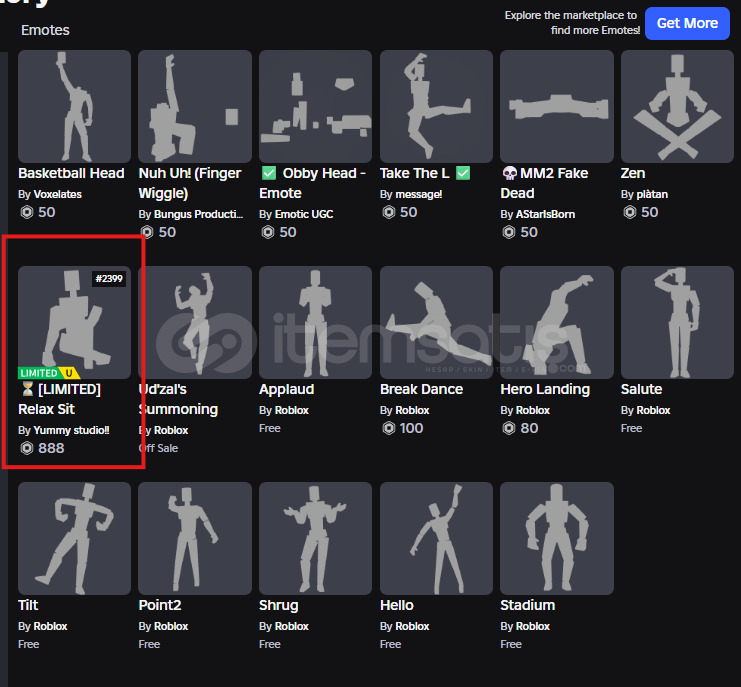Open the Salute emote thumbnail
The image size is (741, 687).
pyautogui.click(x=677, y=322)
